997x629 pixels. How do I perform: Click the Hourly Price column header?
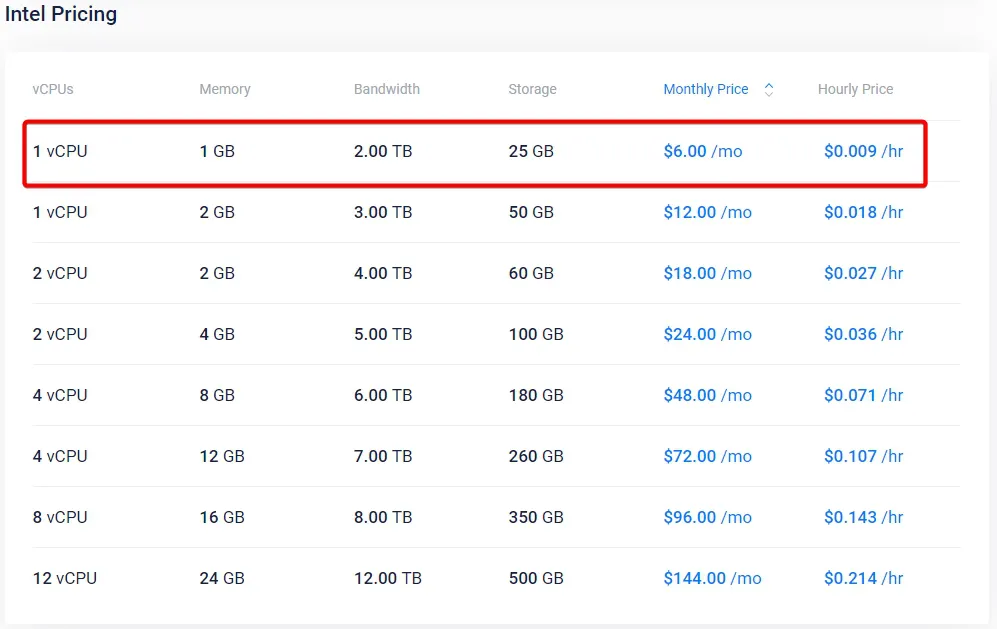tap(855, 90)
